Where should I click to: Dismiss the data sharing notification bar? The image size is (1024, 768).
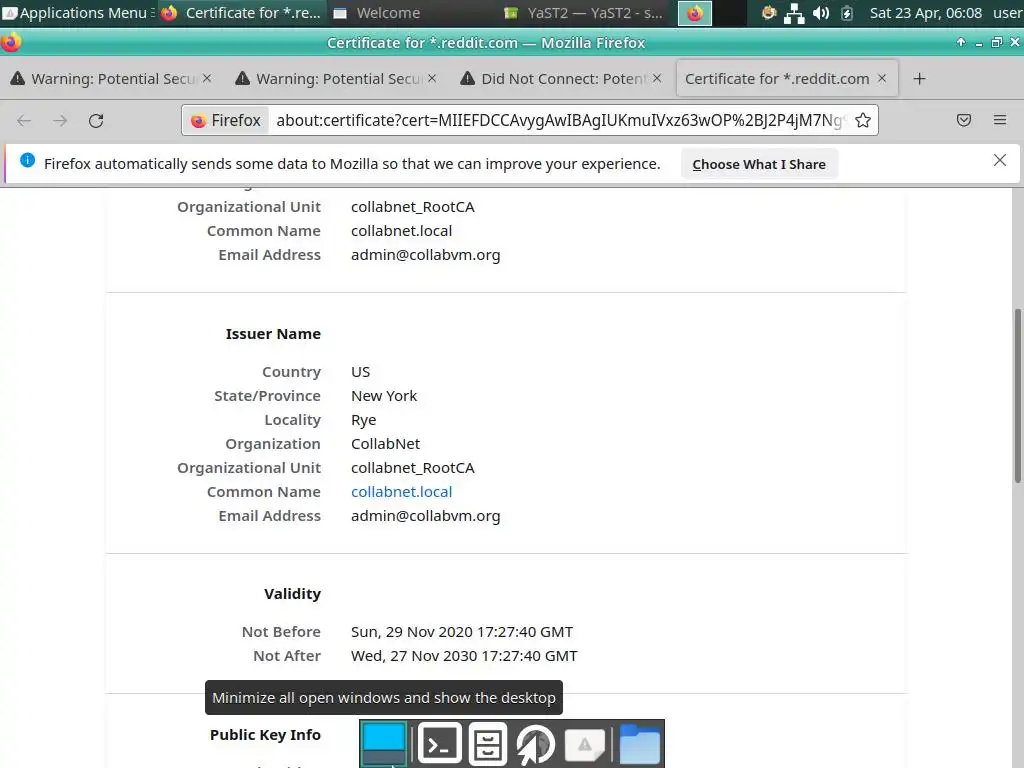1000,160
